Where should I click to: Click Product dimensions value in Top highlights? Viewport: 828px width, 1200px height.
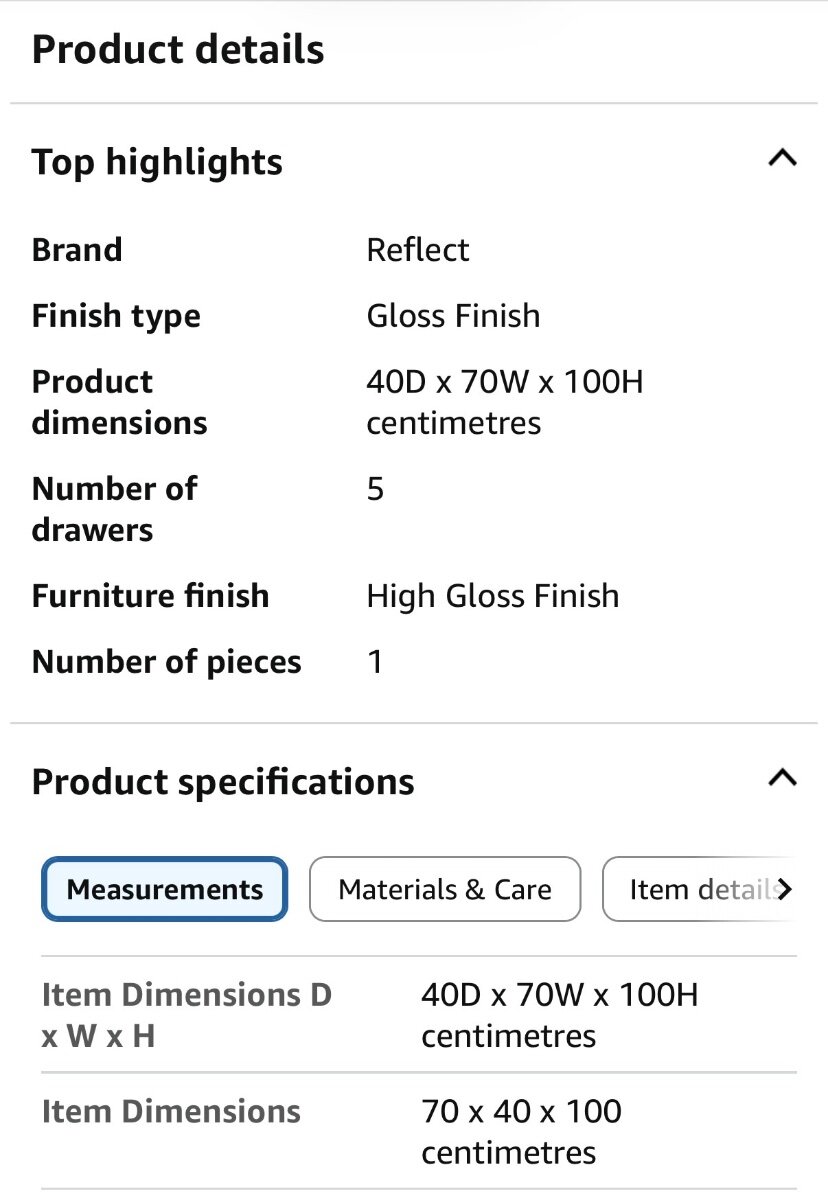pyautogui.click(x=504, y=402)
